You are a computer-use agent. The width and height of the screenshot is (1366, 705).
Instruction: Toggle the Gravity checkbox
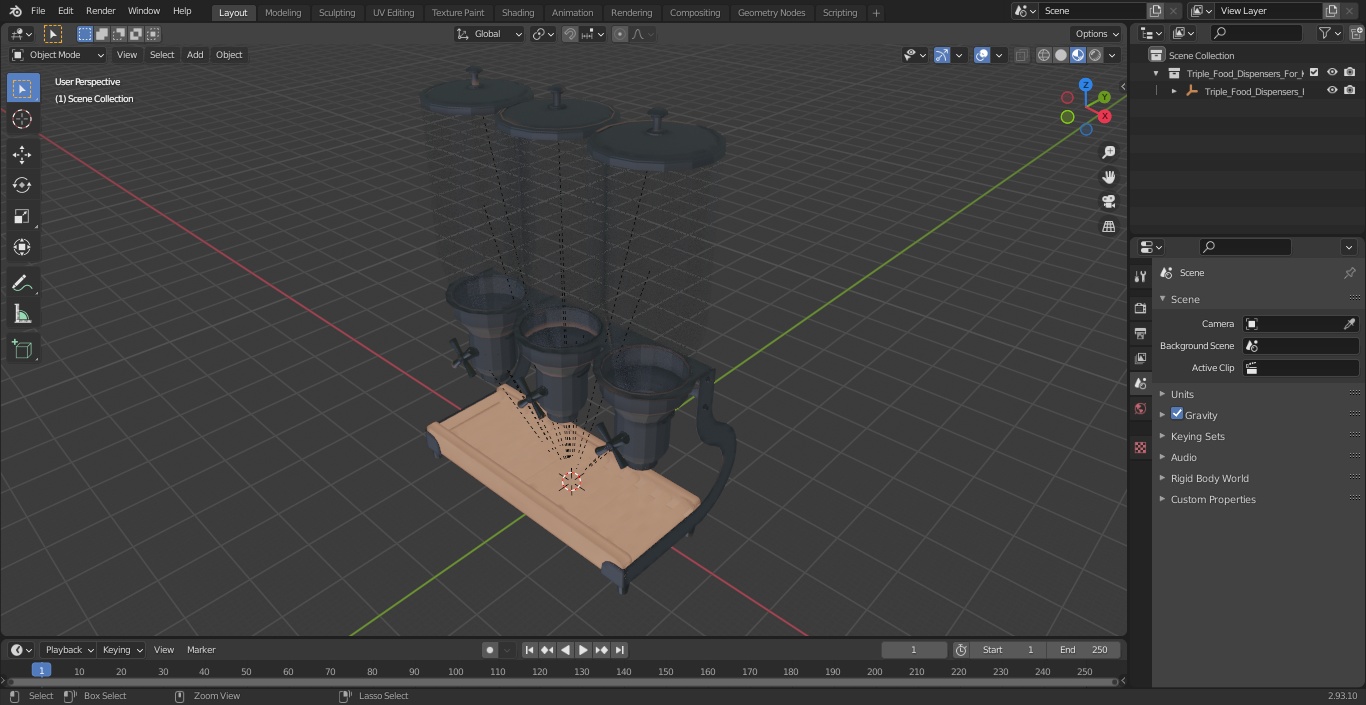coord(1177,414)
